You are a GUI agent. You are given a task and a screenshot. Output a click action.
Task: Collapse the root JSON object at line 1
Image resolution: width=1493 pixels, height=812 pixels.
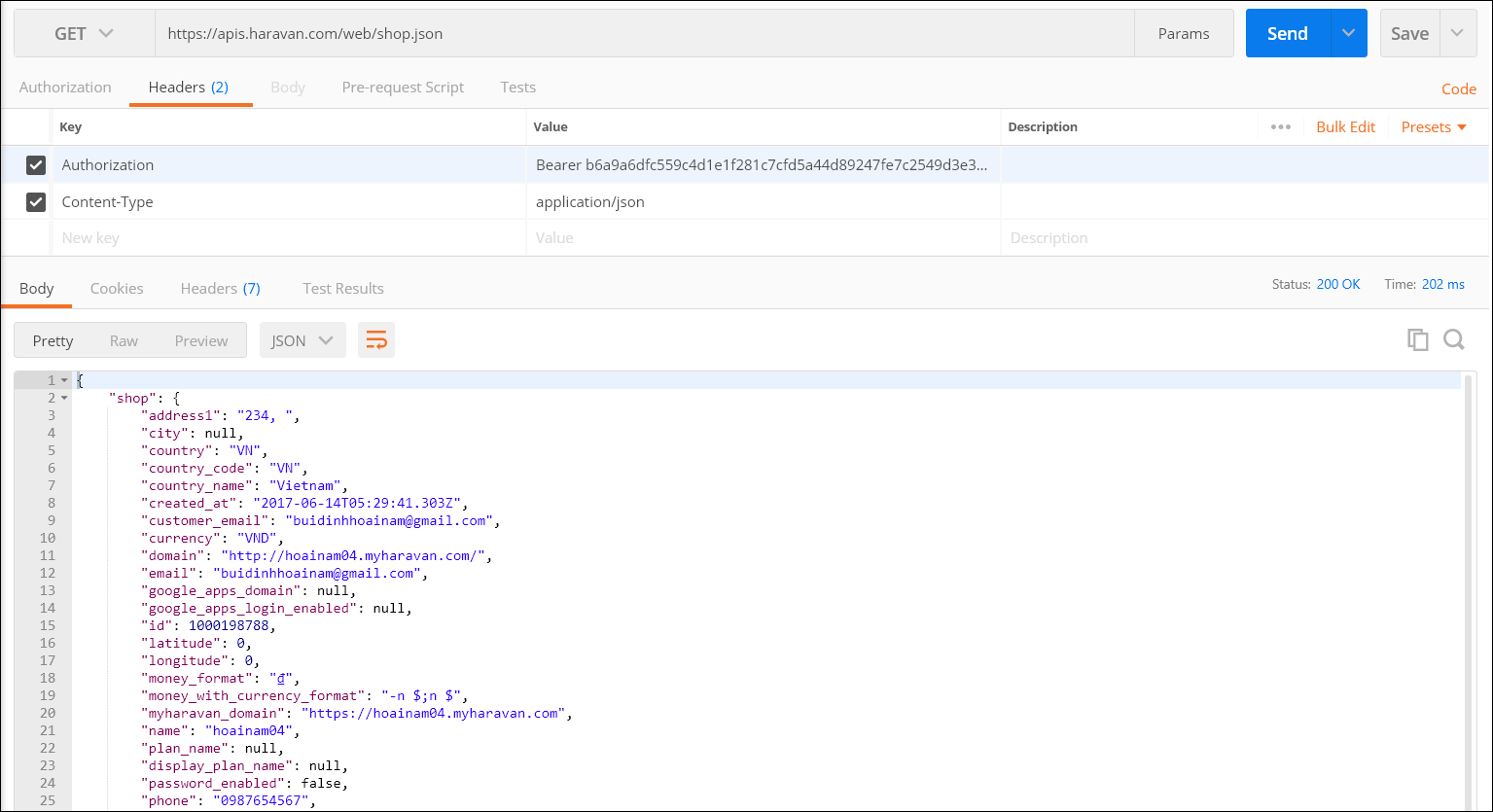64,380
